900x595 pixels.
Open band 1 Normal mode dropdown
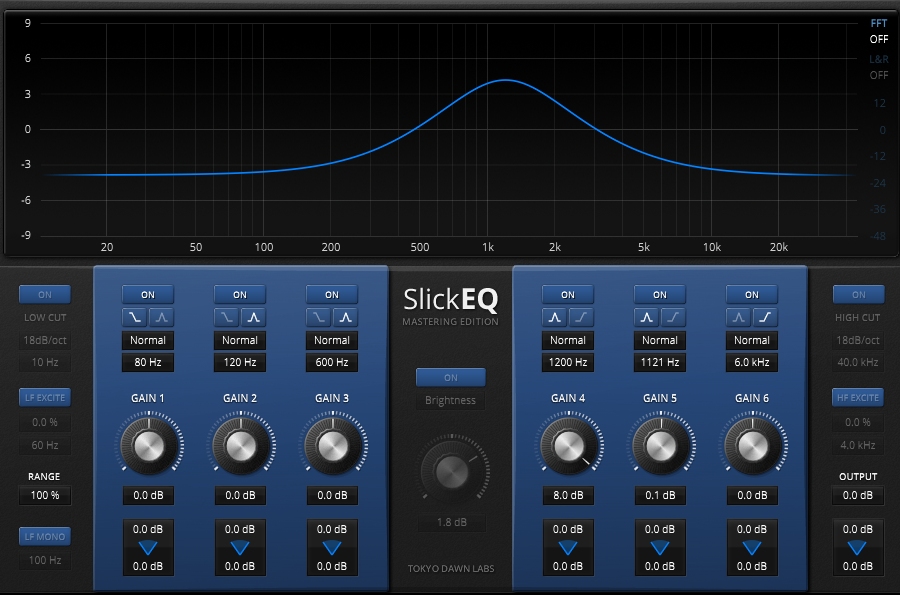pyautogui.click(x=148, y=340)
